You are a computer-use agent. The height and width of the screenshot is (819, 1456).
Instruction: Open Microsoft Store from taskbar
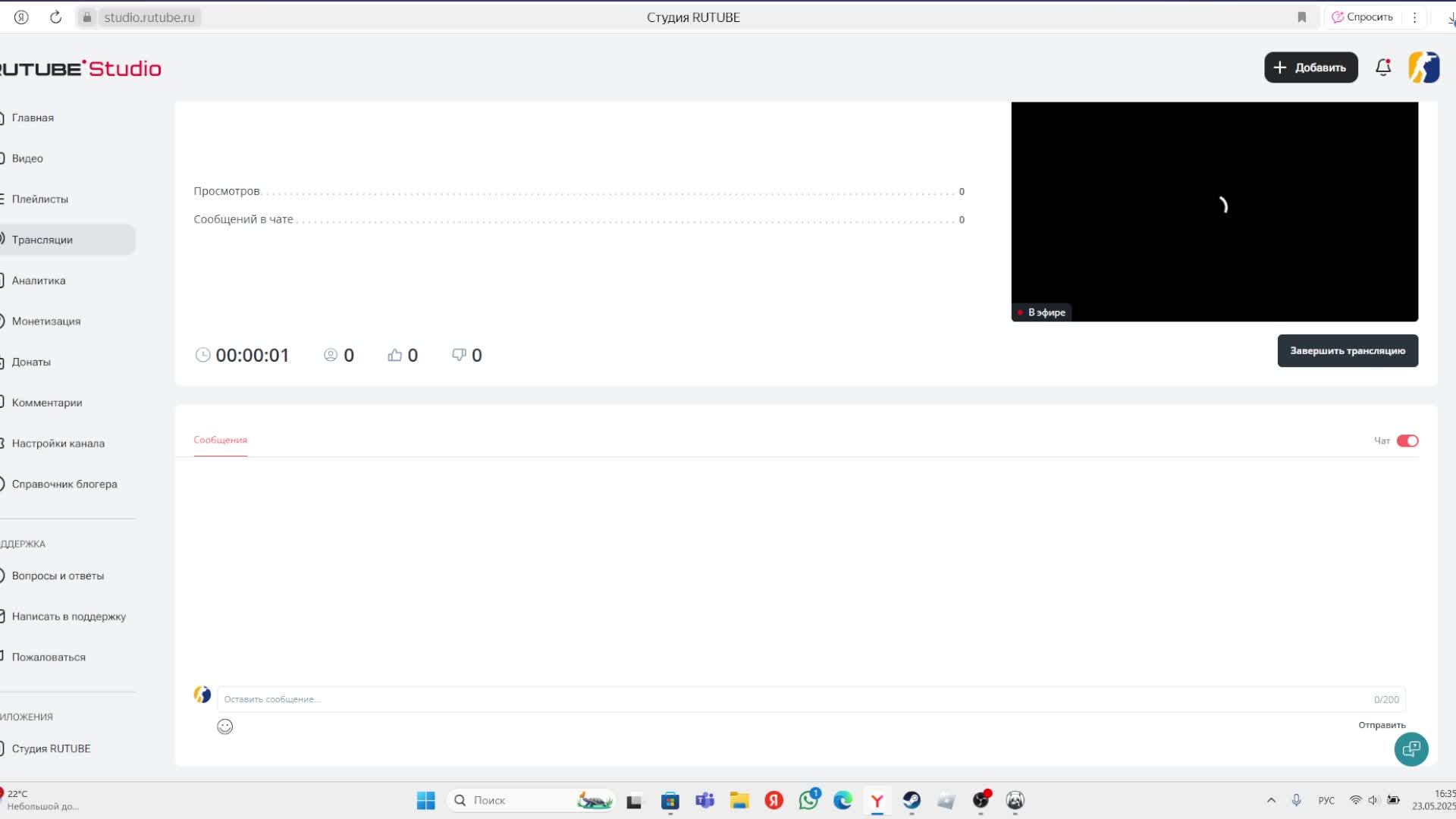670,800
